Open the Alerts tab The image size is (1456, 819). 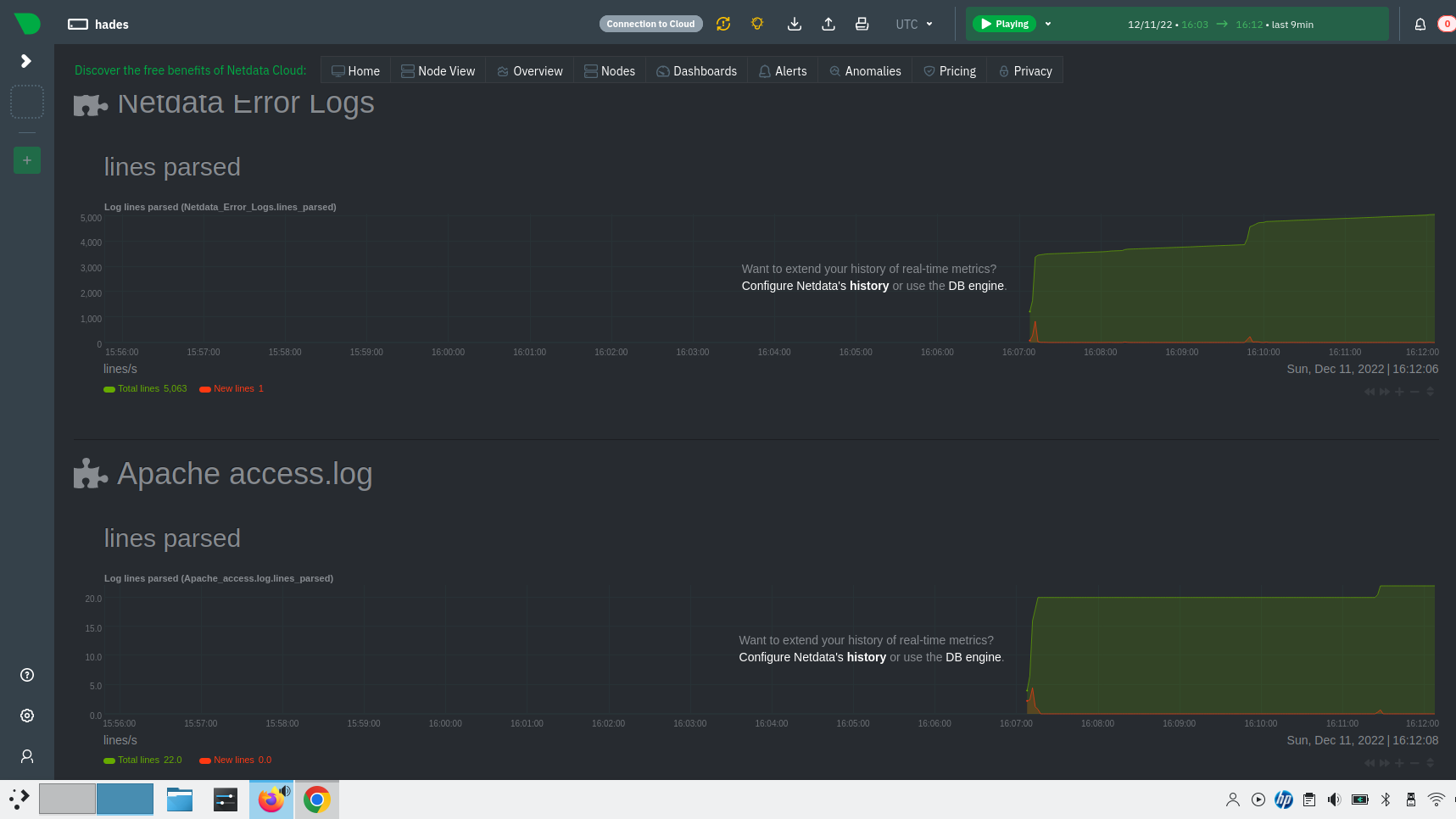(x=783, y=70)
